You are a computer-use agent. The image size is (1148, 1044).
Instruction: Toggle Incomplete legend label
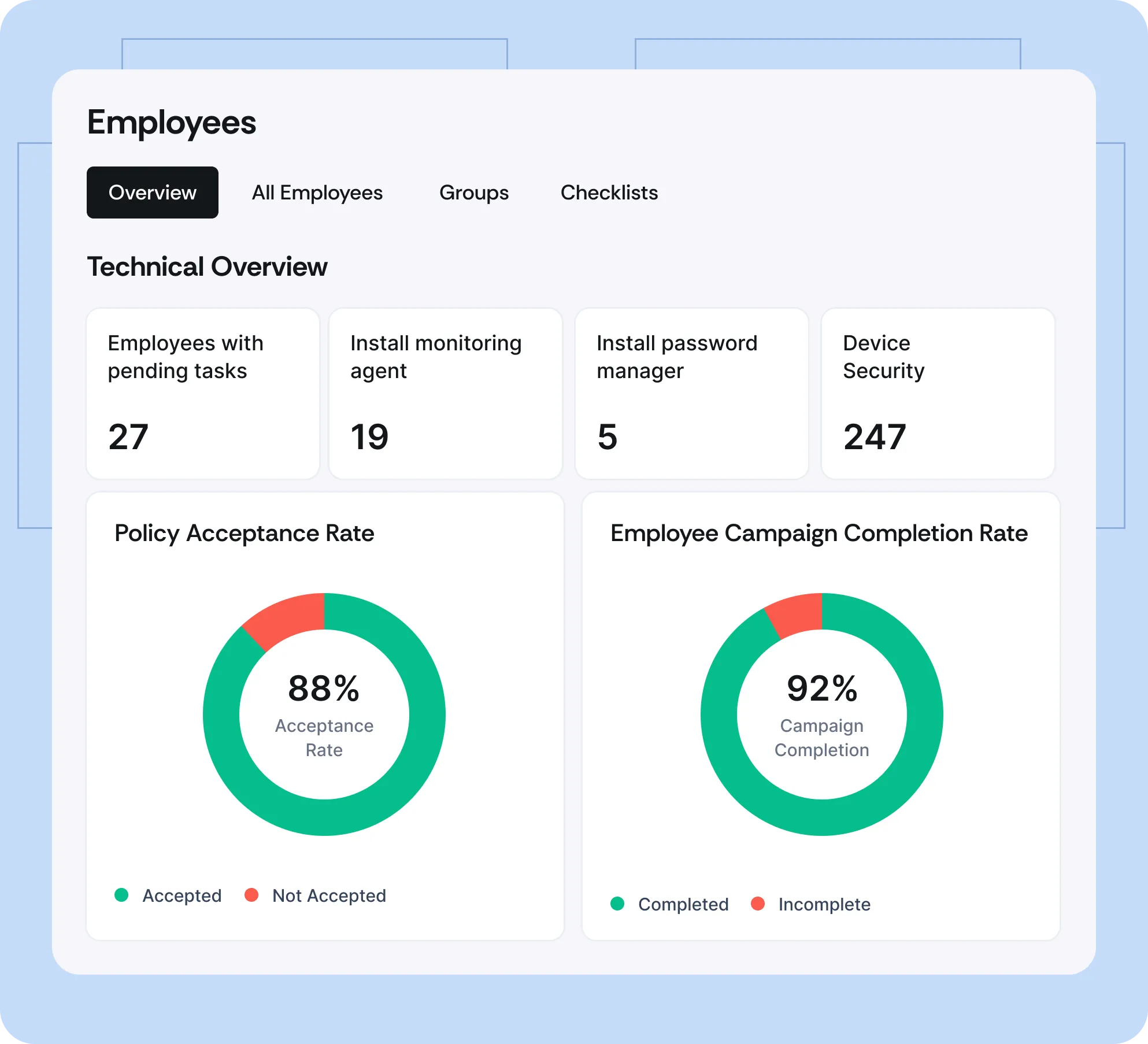click(824, 904)
